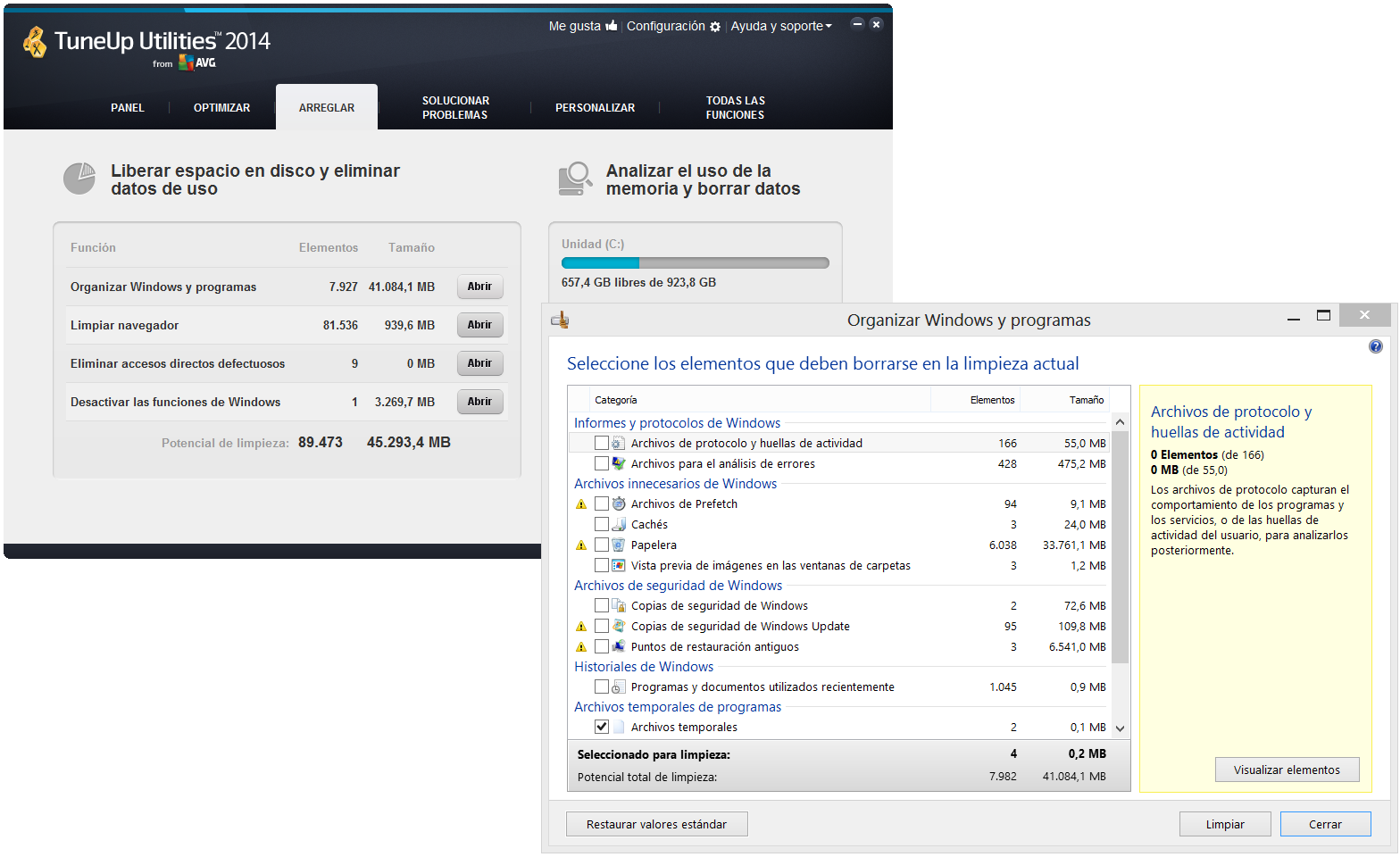Click the list vertical scrollbar thumb

[x=1120, y=548]
